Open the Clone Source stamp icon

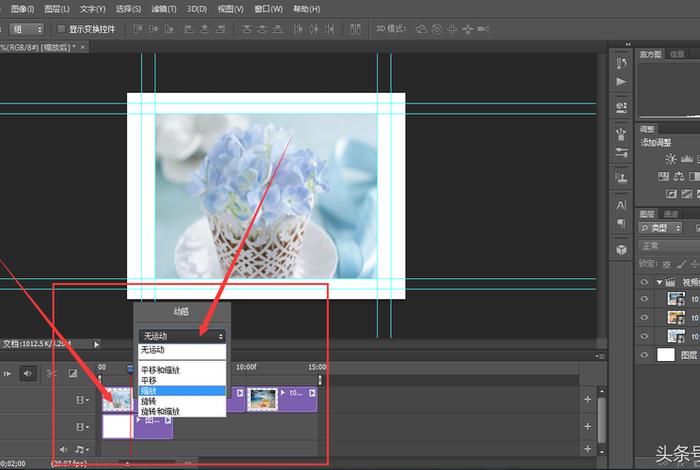621,178
